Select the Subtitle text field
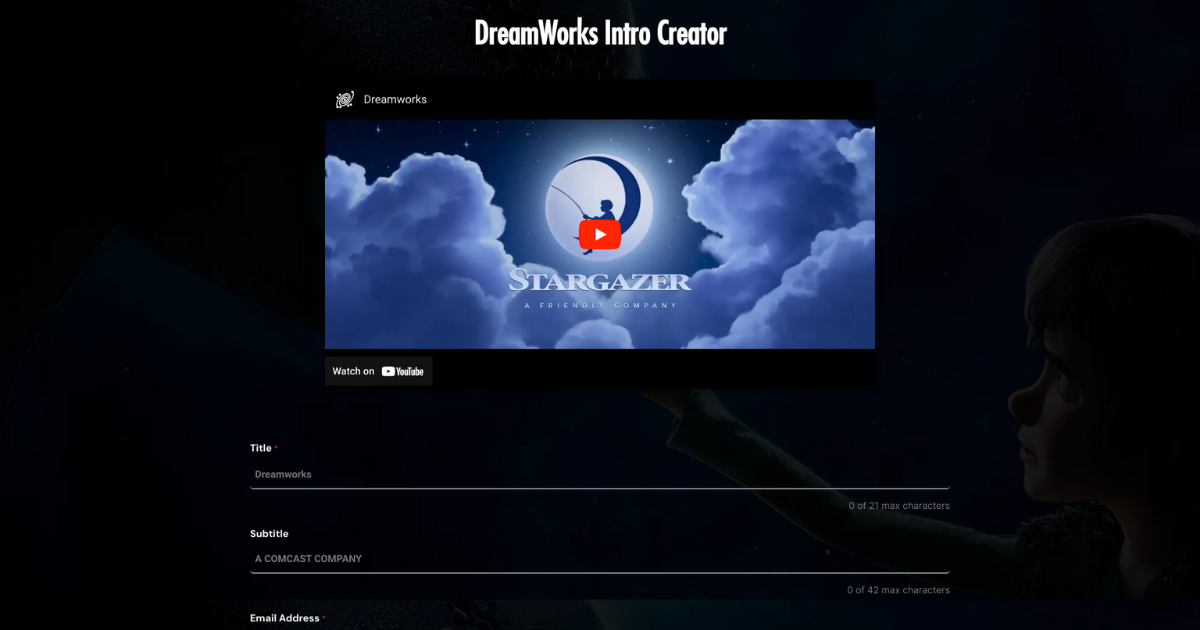This screenshot has width=1200, height=630. (599, 559)
